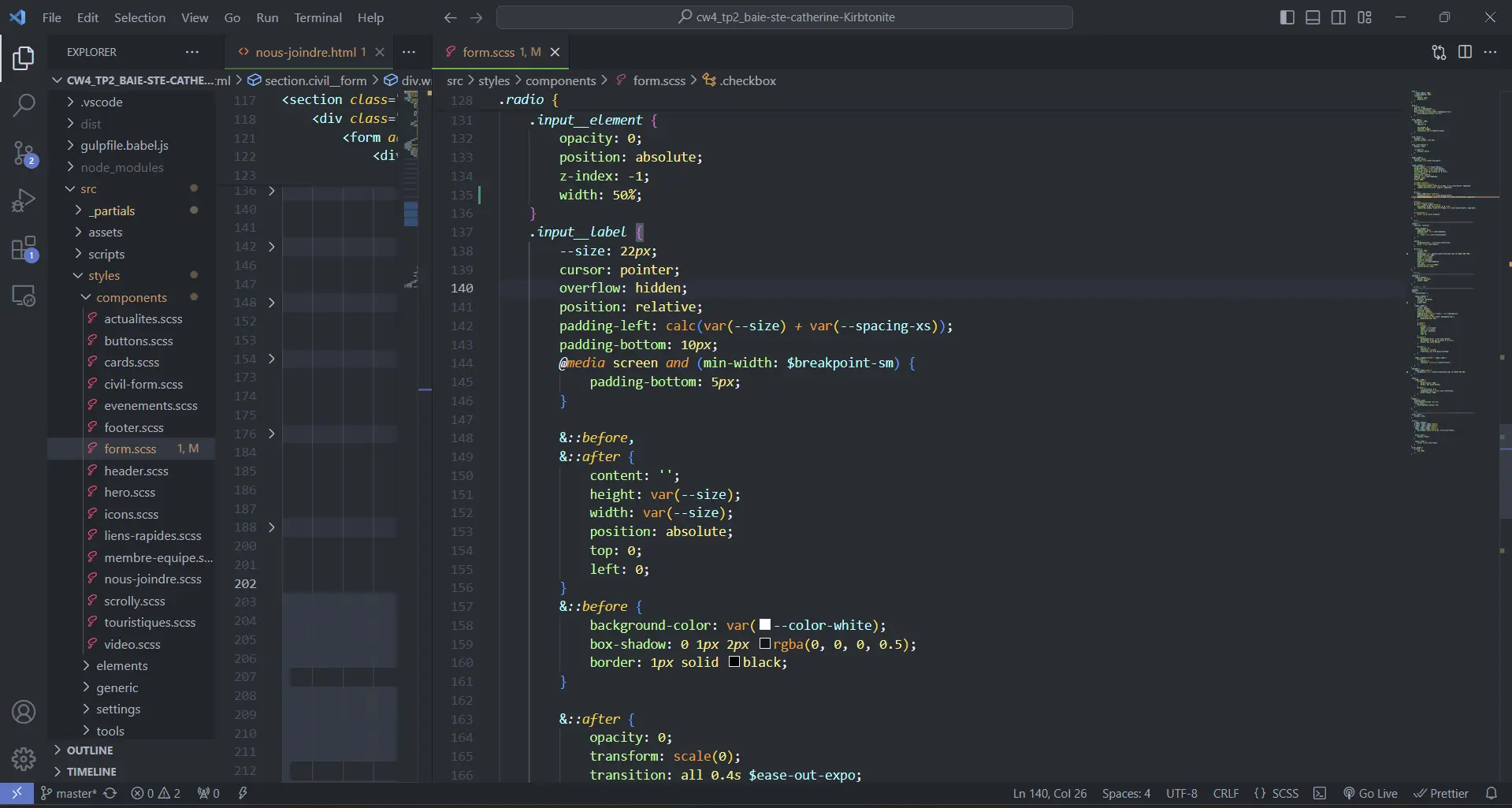Open header.scss in the explorer
1512x808 pixels.
click(x=136, y=471)
